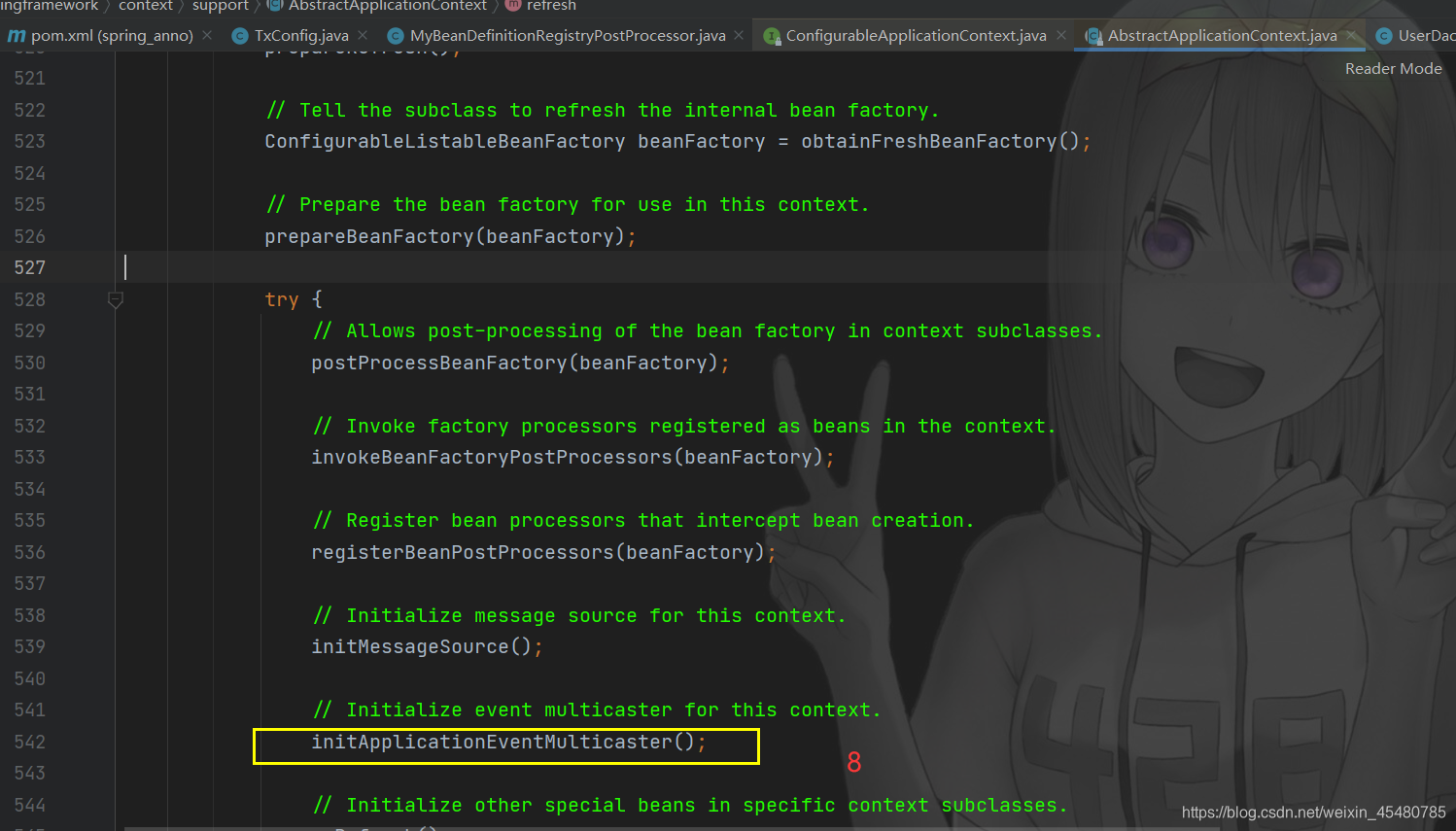1456x831 pixels.
Task: Open the support breadcrumb
Action: click(x=221, y=5)
